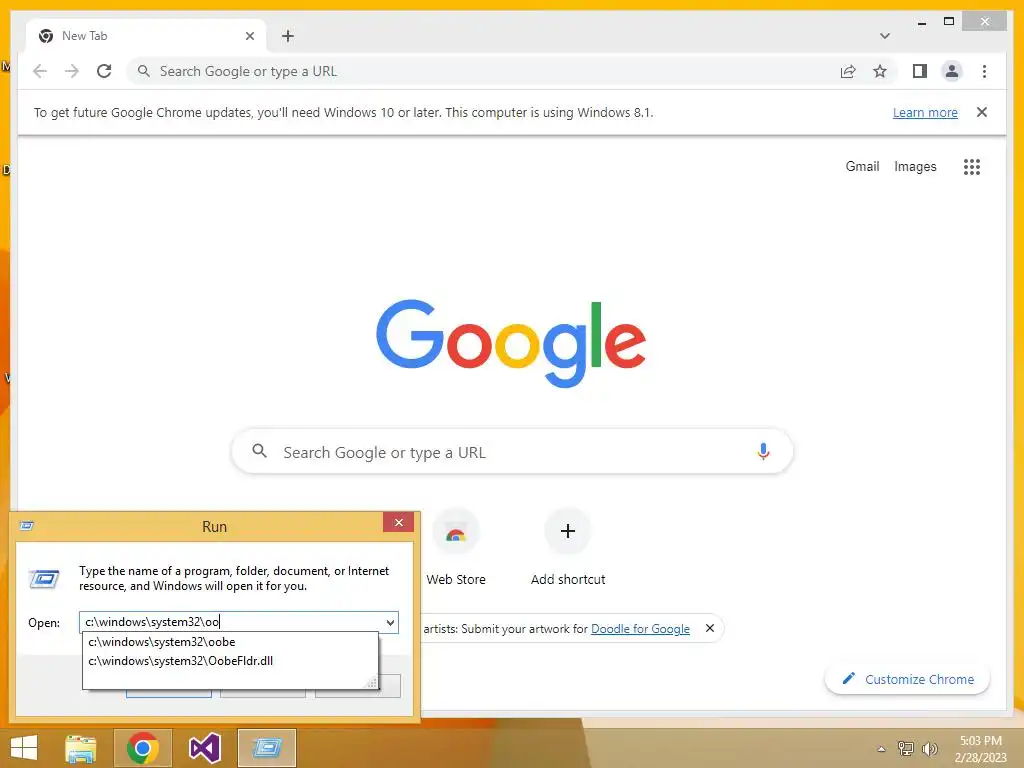Follow the Doodle for Google link
Image resolution: width=1024 pixels, height=768 pixels.
640,628
